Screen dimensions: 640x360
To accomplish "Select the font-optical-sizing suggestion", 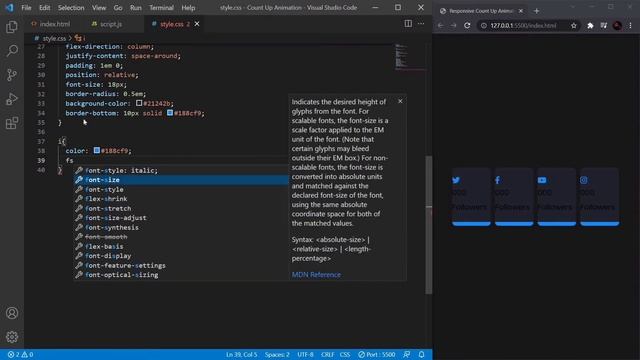I will coord(181,275).
